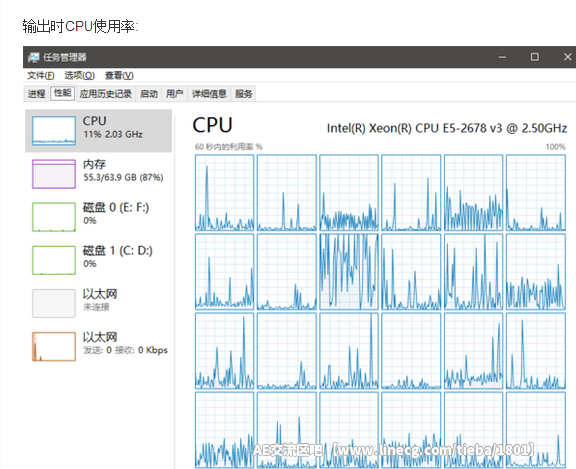This screenshot has height=469, width=576.
Task: Maximize the 任务管理器 window
Action: [x=535, y=57]
